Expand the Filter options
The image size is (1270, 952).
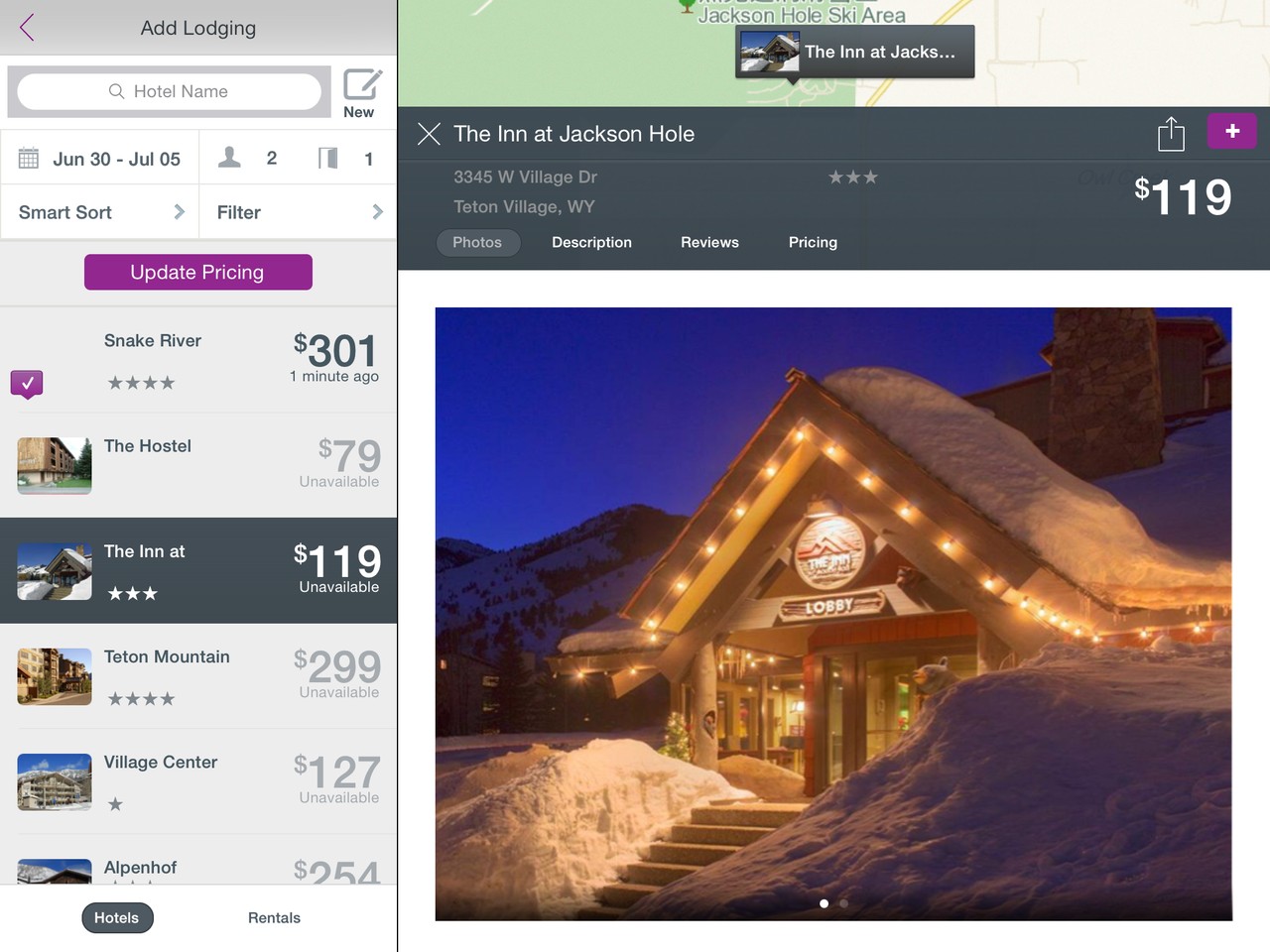click(x=299, y=212)
